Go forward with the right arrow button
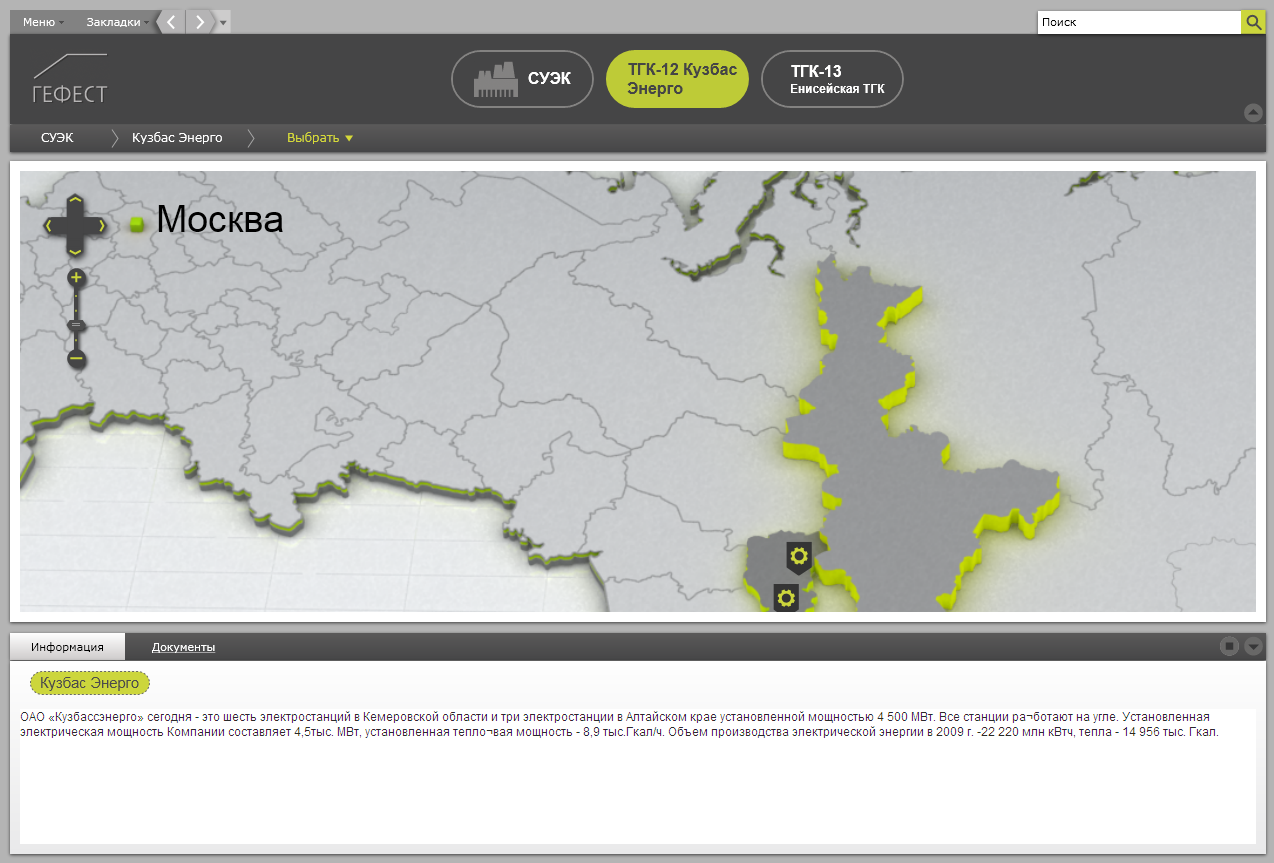Screen dimensions: 1274x863 (200, 22)
